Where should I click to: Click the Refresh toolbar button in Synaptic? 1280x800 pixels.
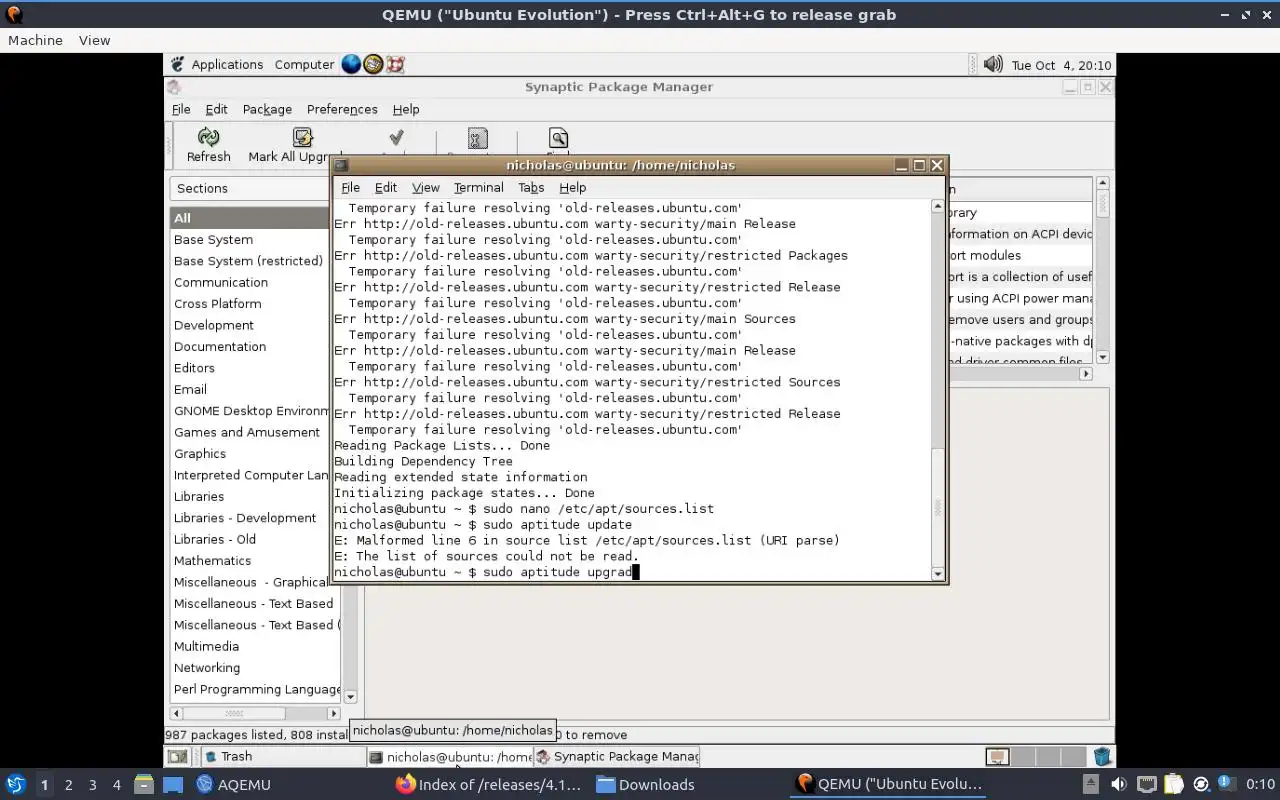208,145
